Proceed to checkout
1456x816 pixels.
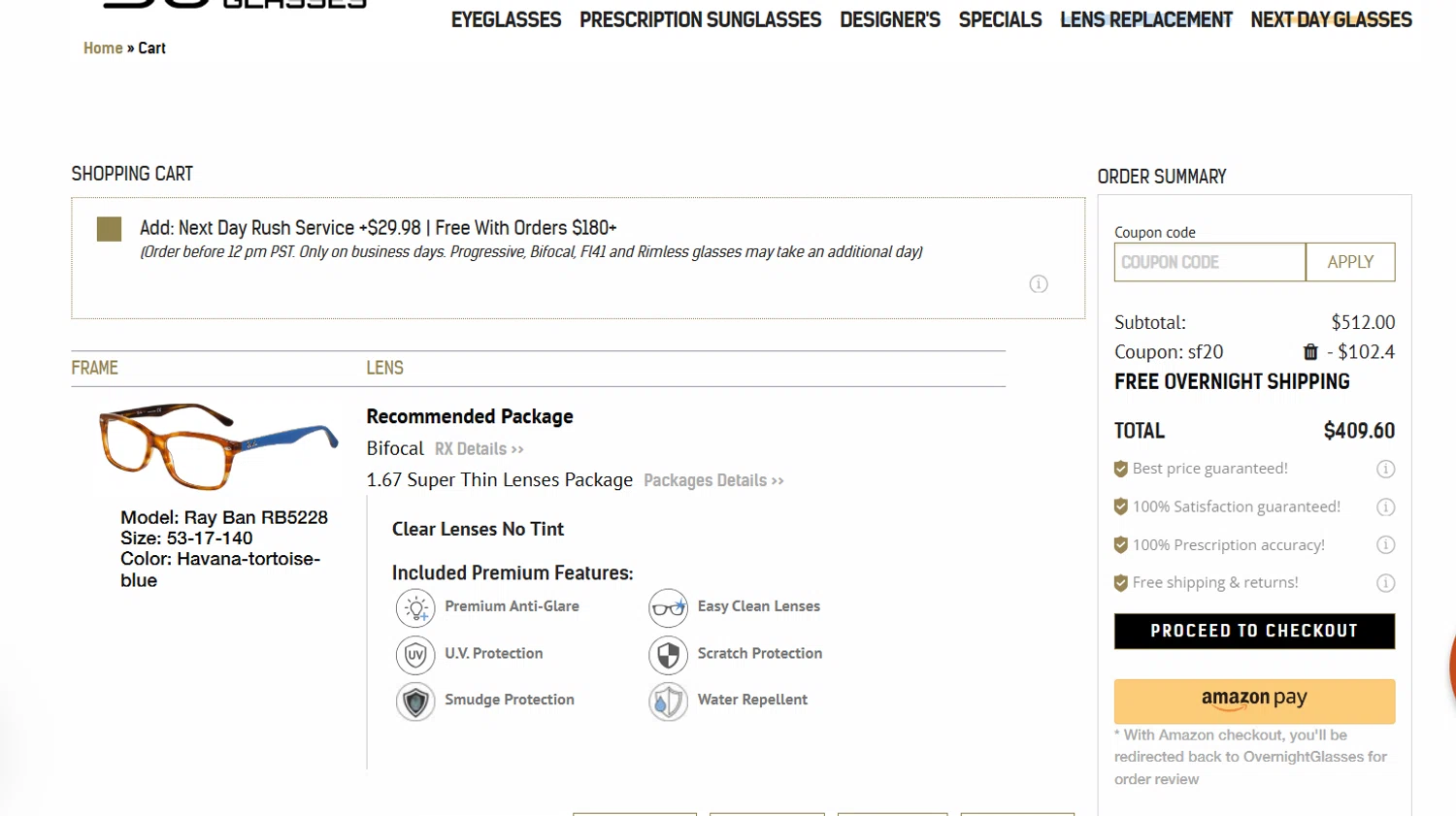(1254, 631)
